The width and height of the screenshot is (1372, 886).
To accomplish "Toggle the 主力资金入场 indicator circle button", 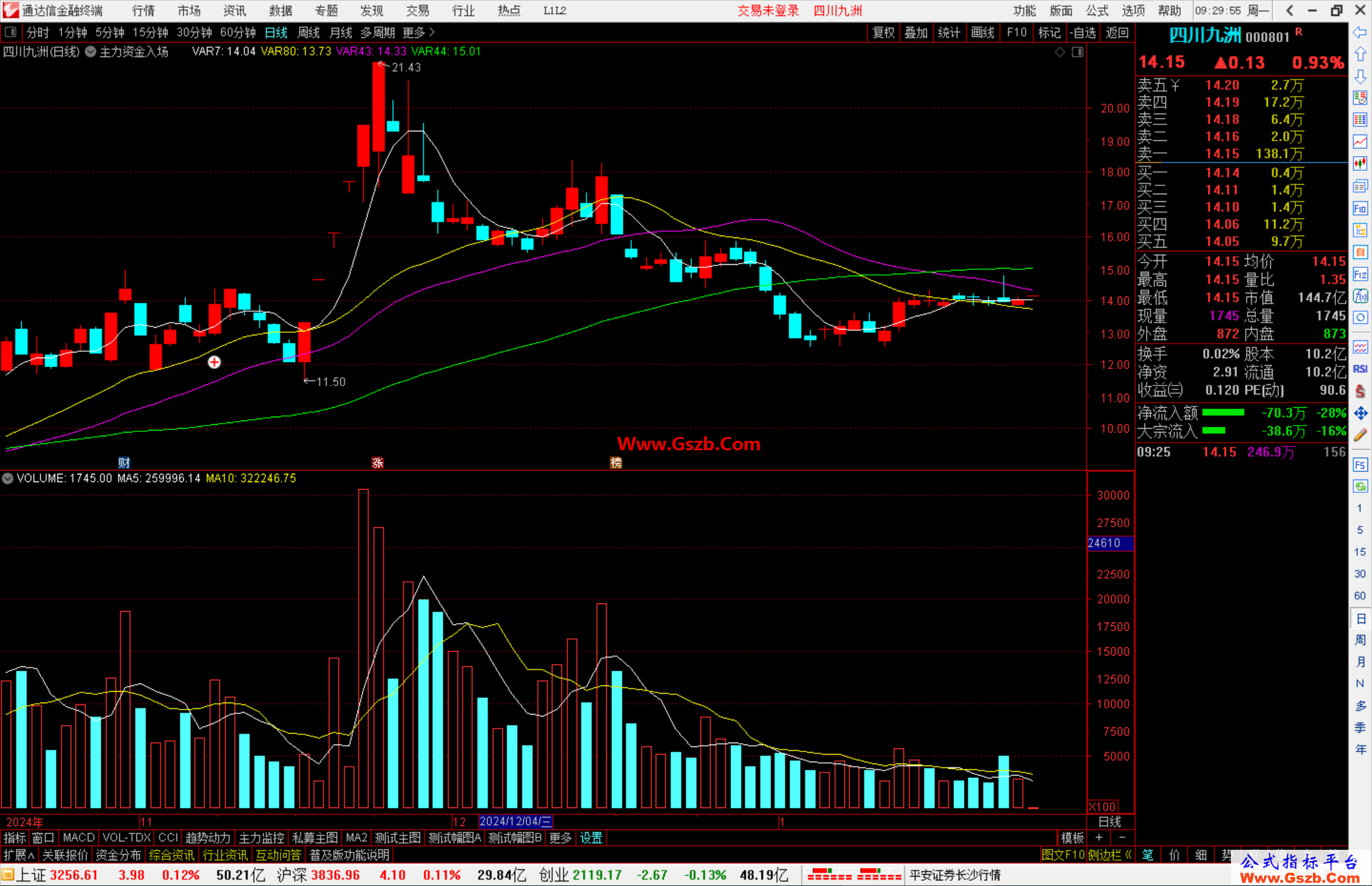I will 91,52.
